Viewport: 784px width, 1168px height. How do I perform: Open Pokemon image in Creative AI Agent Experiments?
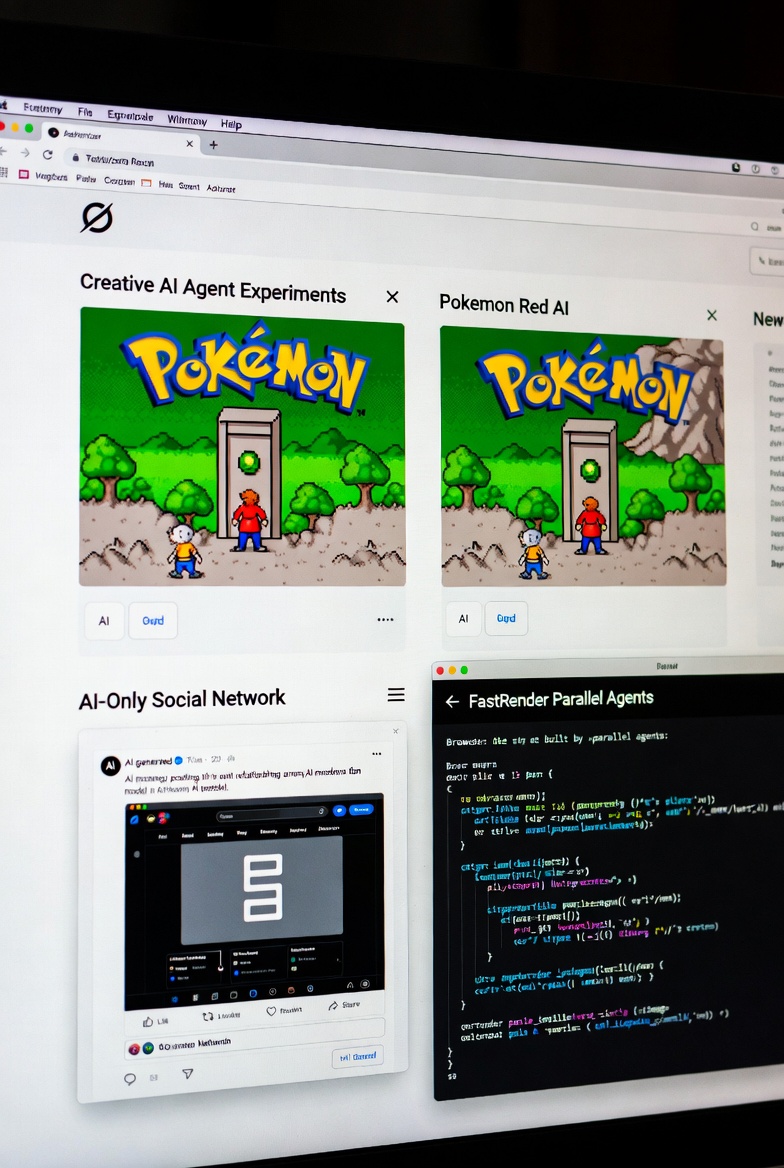[x=242, y=447]
